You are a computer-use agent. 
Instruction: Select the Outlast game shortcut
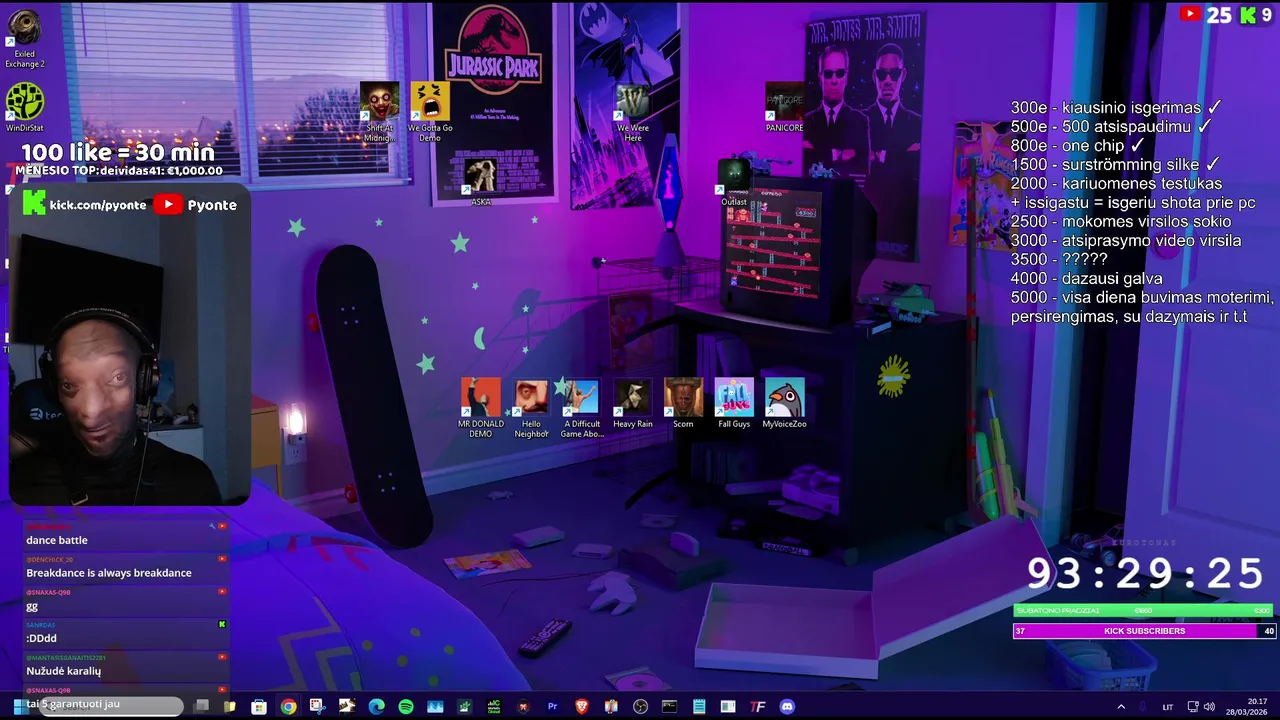[733, 182]
